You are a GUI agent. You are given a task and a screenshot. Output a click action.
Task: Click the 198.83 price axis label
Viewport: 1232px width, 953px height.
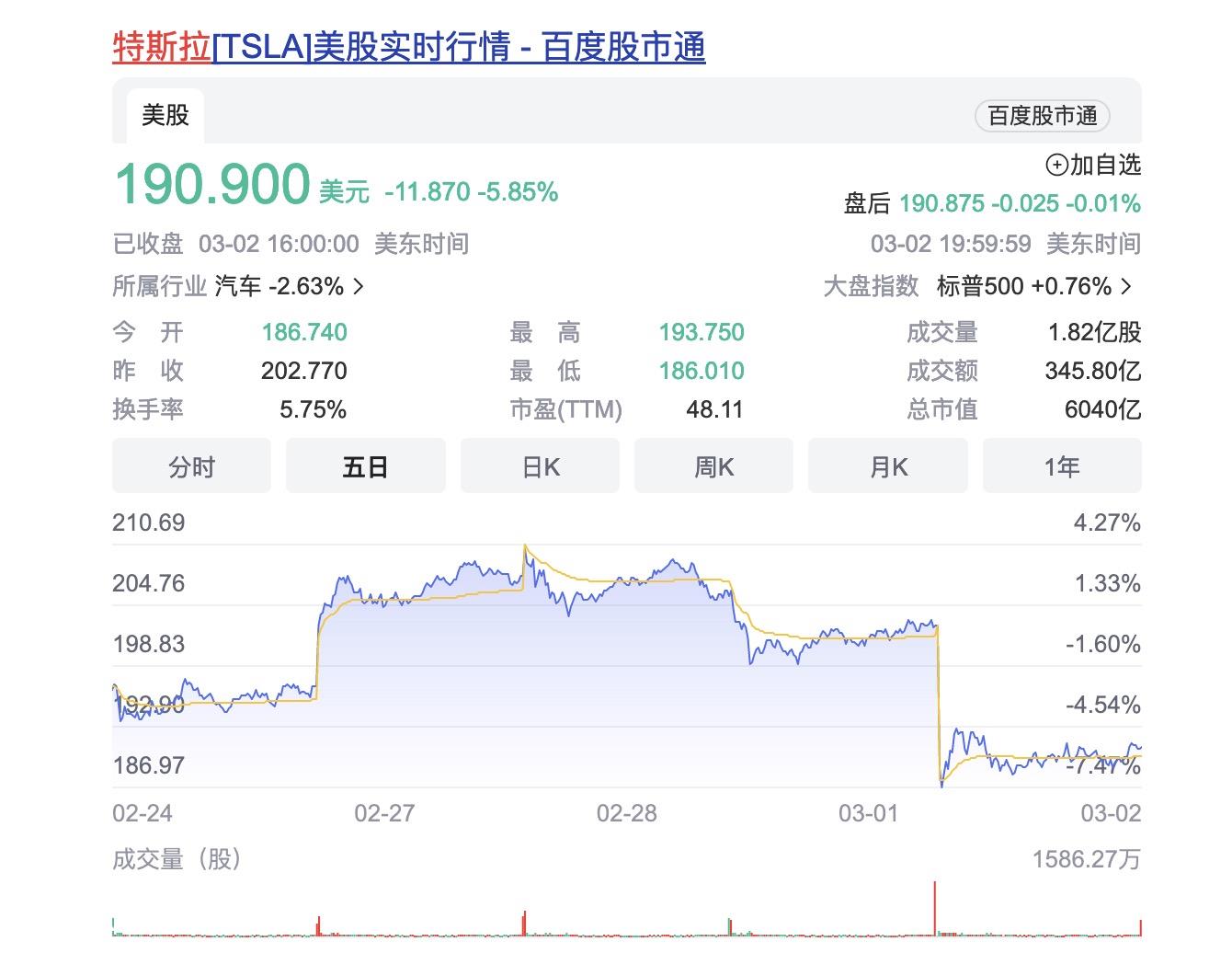[149, 644]
